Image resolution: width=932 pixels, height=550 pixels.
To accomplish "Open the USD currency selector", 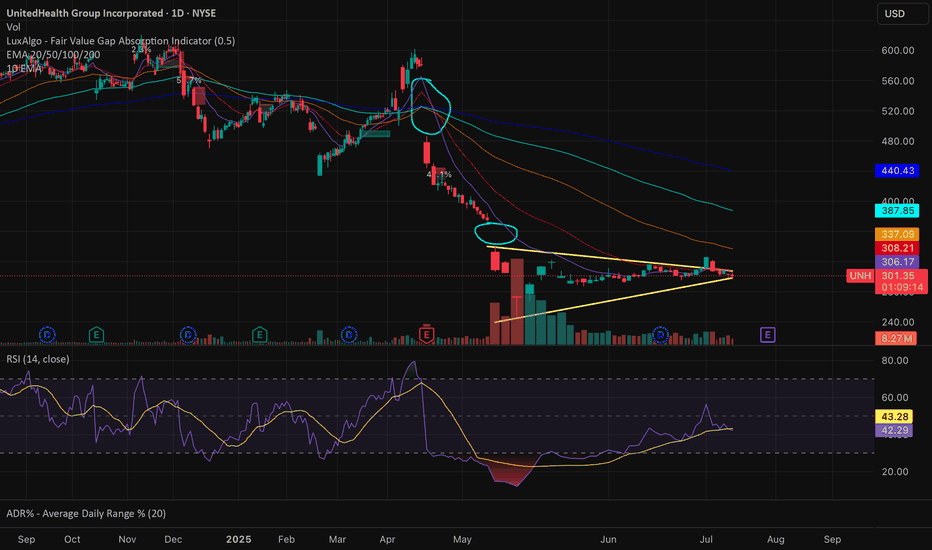I will click(902, 13).
